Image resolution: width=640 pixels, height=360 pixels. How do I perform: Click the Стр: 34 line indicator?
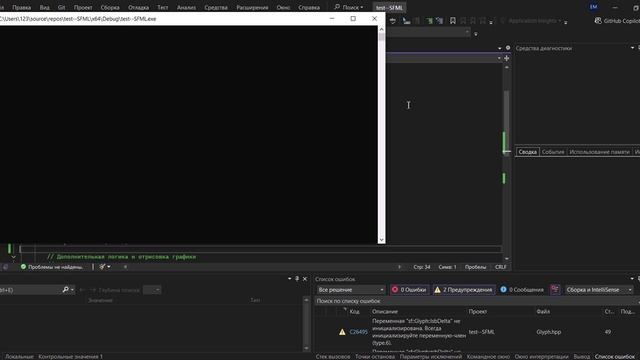pyautogui.click(x=422, y=267)
